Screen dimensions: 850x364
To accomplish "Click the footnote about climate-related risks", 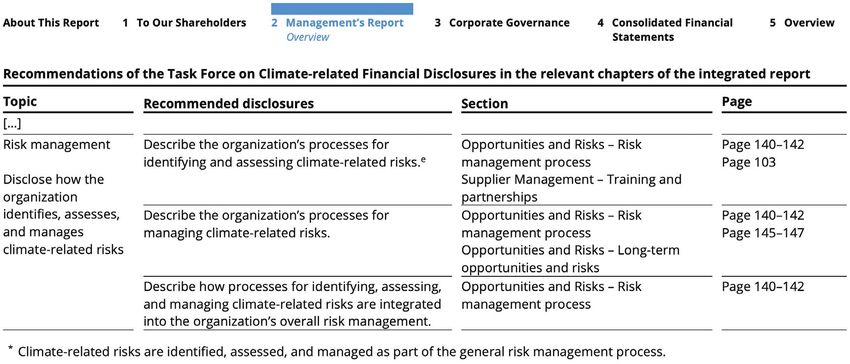I will (337, 351).
